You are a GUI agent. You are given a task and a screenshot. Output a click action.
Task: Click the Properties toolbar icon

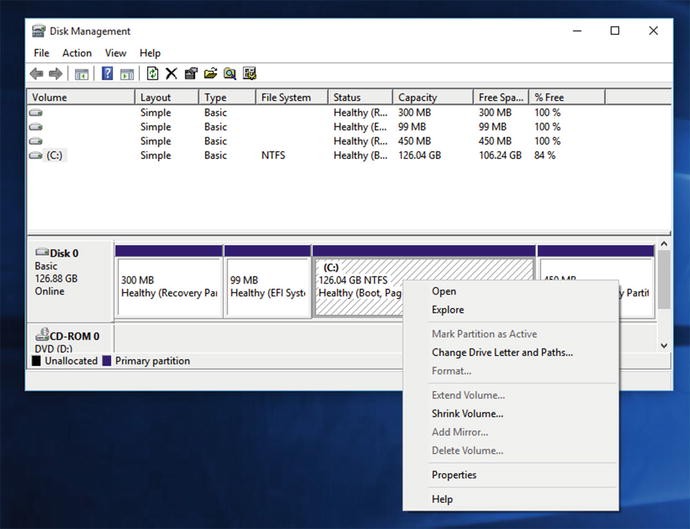pyautogui.click(x=191, y=74)
